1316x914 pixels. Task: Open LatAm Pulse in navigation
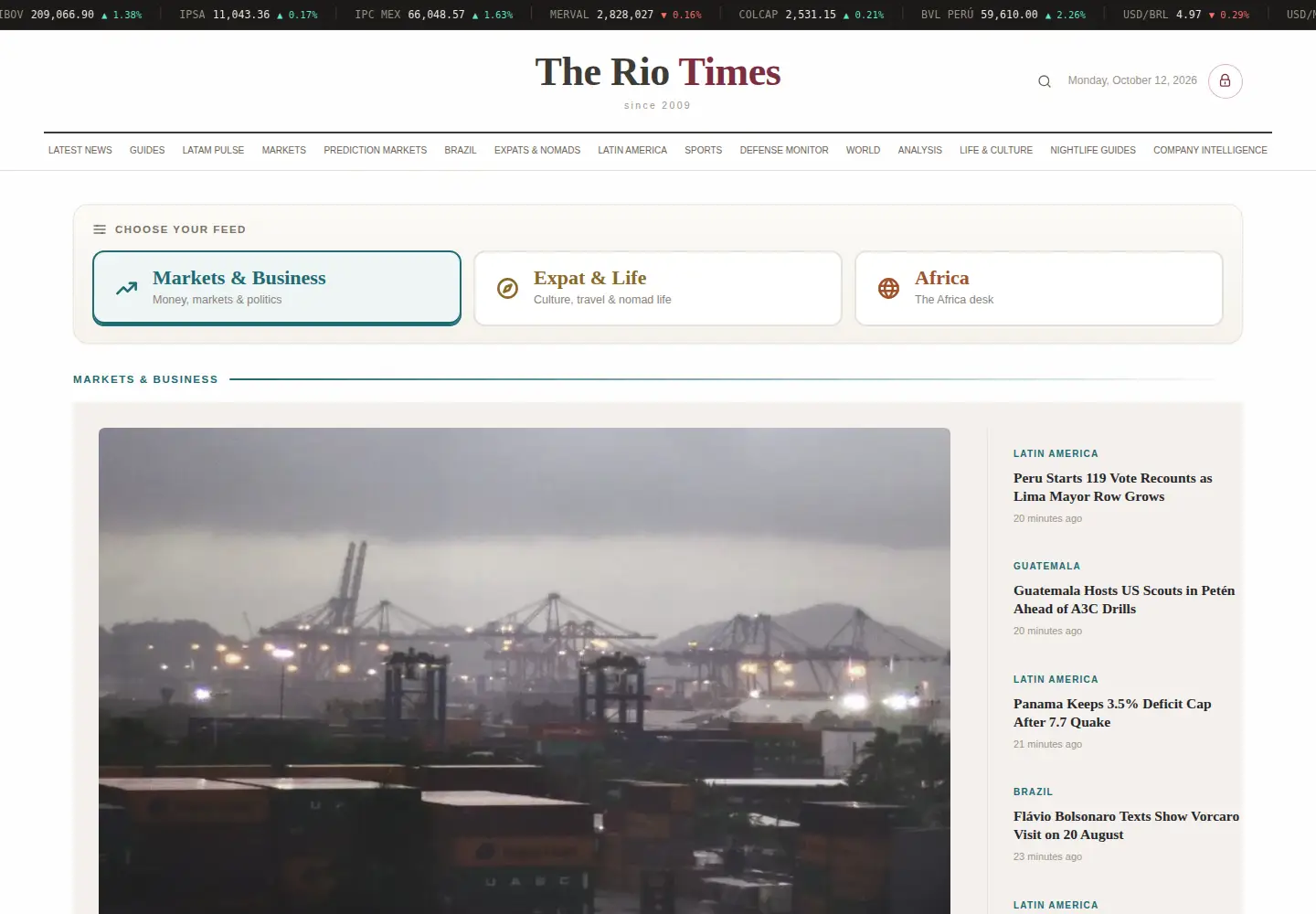click(x=213, y=150)
